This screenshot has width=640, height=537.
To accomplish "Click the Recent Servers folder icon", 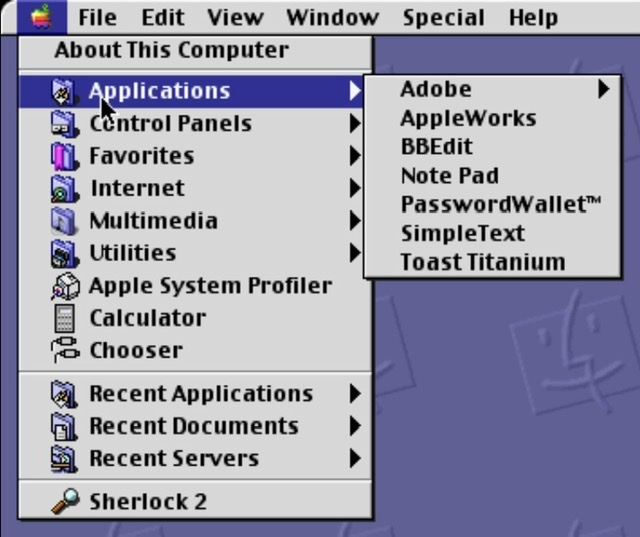I will (x=64, y=459).
